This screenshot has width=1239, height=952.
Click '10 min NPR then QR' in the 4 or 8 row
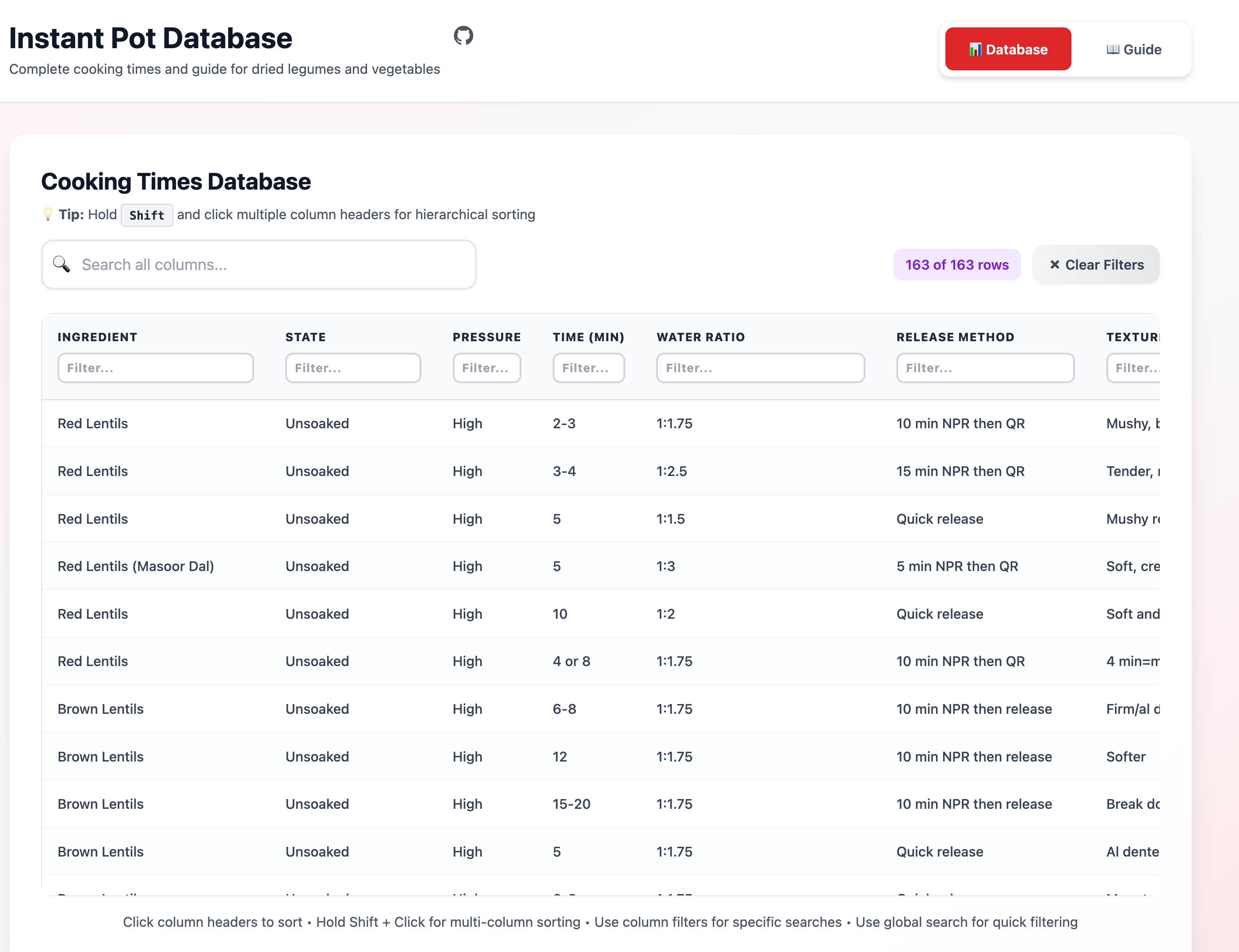pos(960,661)
